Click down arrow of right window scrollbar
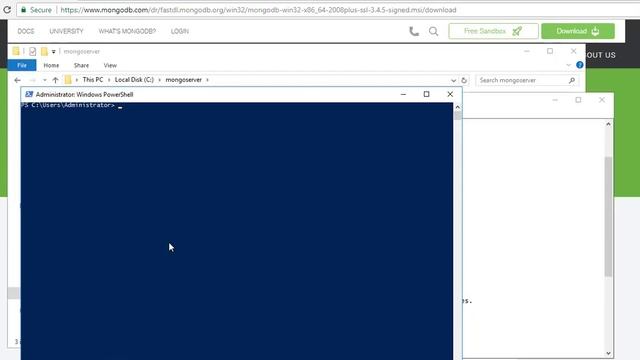Viewport: 640px width, 360px height. click(x=609, y=353)
